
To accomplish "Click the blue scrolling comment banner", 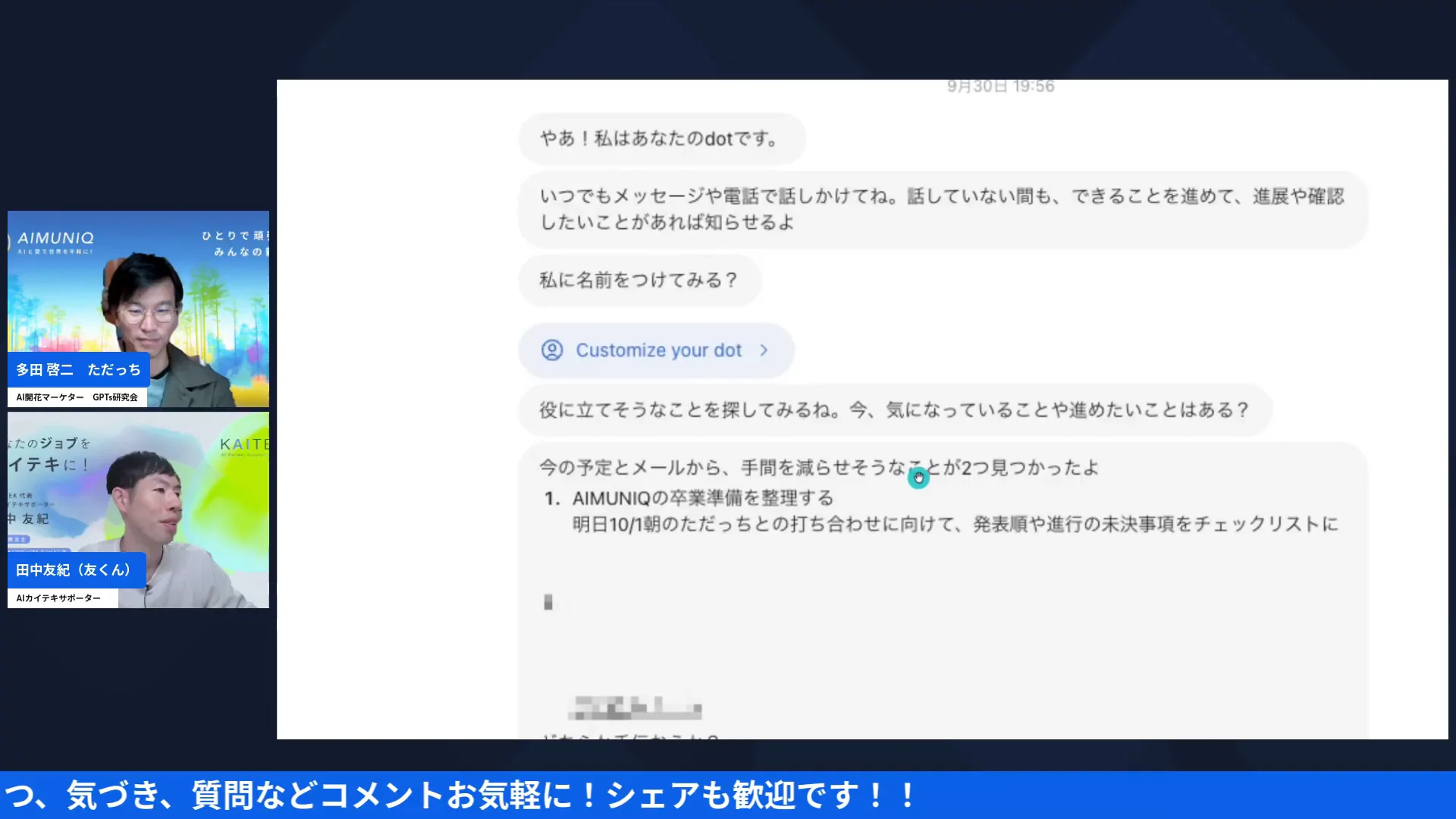I will click(728, 795).
